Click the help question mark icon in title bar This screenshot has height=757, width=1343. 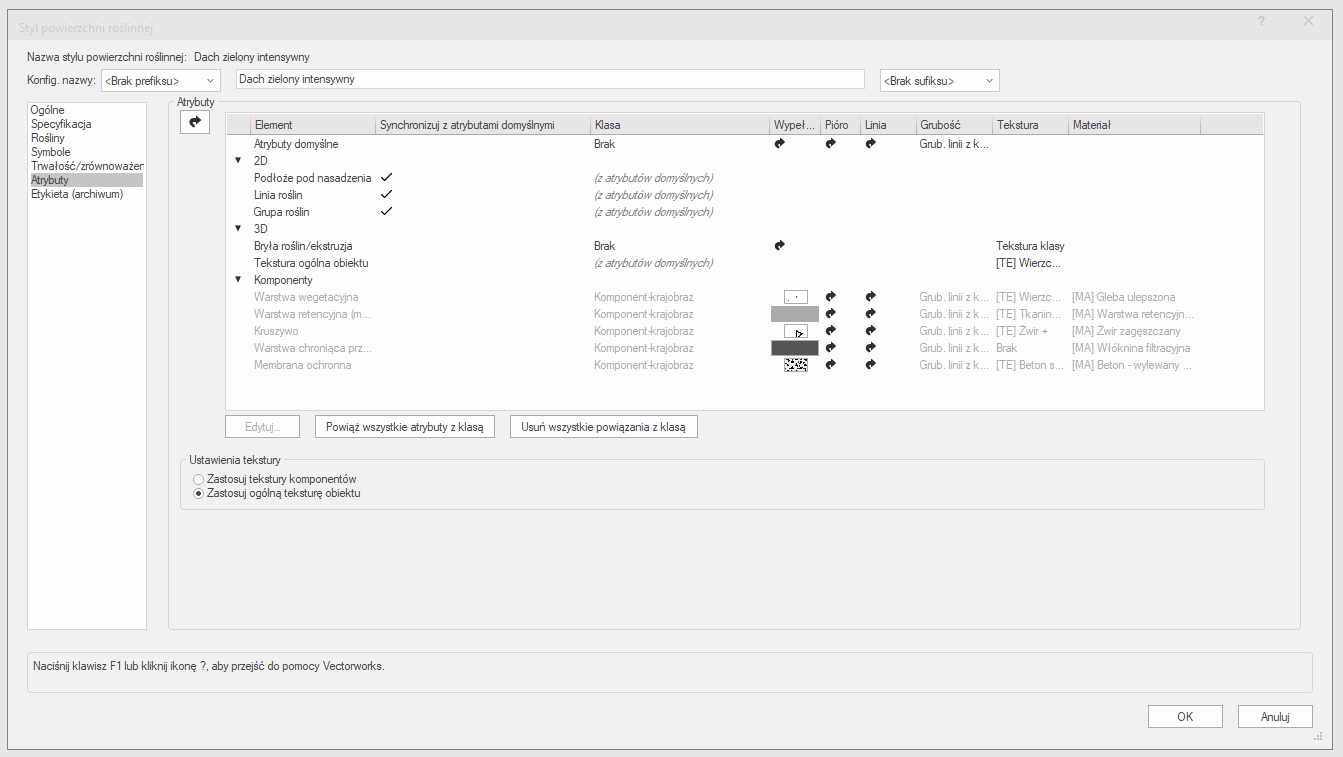click(1262, 21)
